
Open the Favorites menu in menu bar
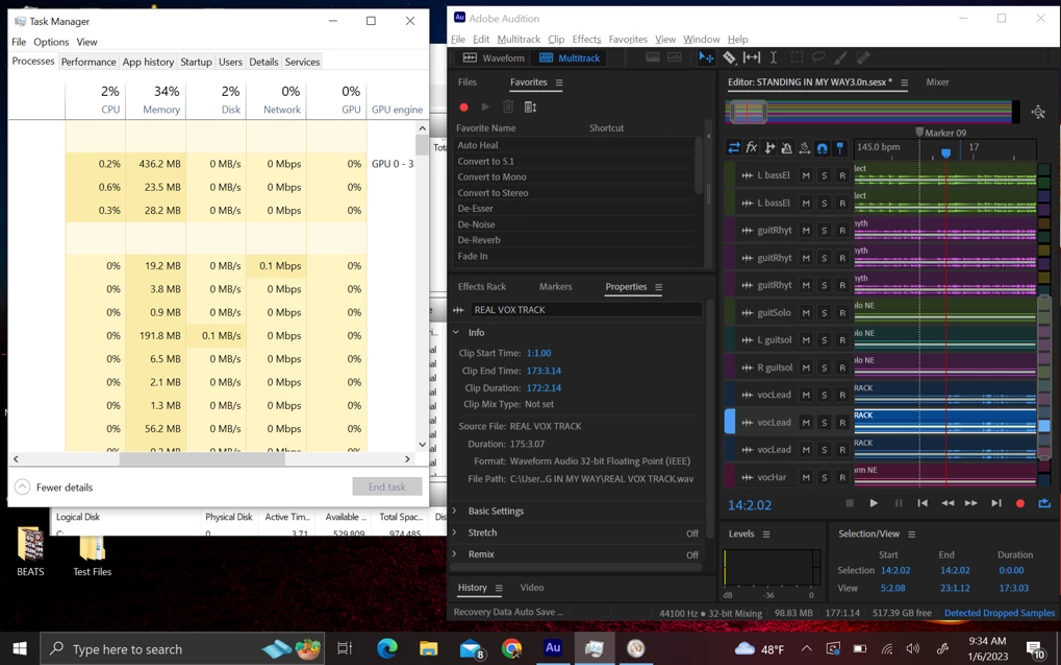[x=627, y=39]
